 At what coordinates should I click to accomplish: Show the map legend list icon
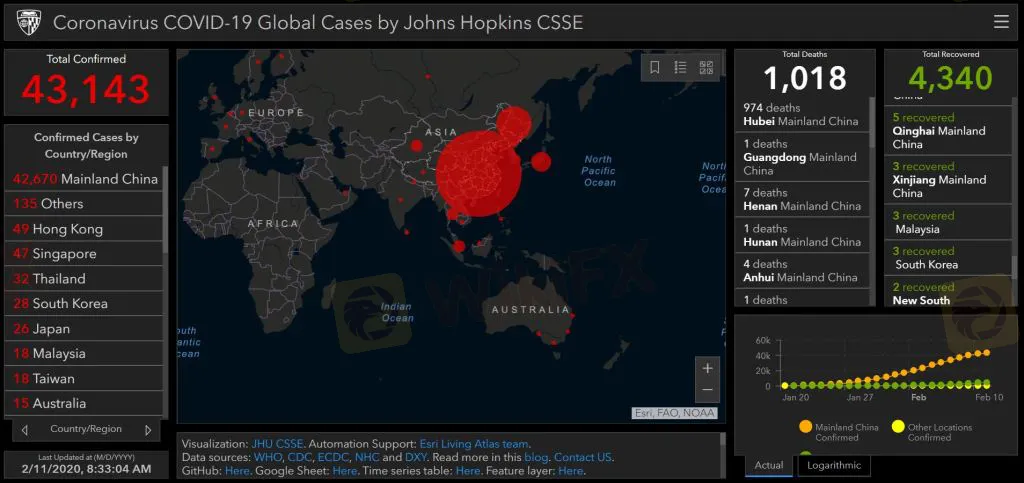tap(681, 68)
